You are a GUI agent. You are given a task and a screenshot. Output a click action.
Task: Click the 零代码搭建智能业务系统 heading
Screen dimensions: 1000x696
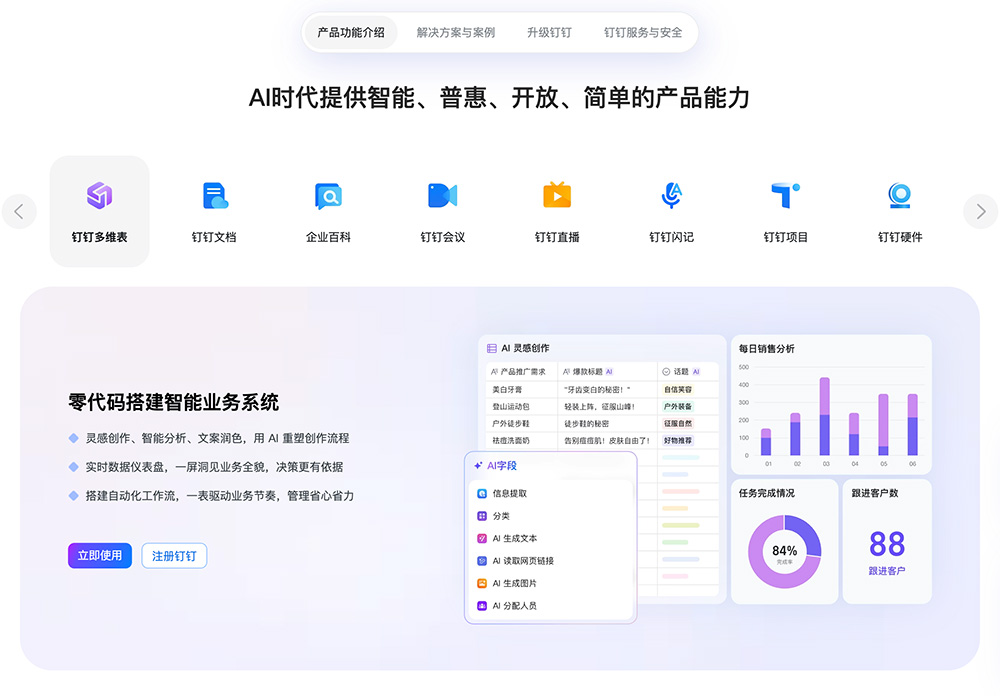[x=173, y=403]
